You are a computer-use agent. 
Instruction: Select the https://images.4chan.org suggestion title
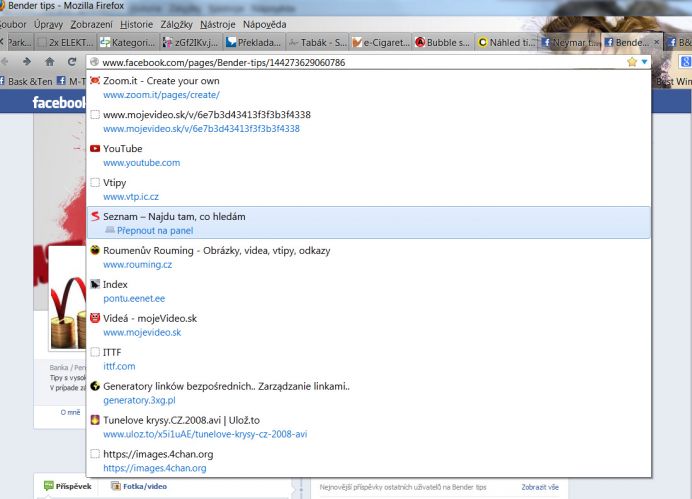click(158, 454)
